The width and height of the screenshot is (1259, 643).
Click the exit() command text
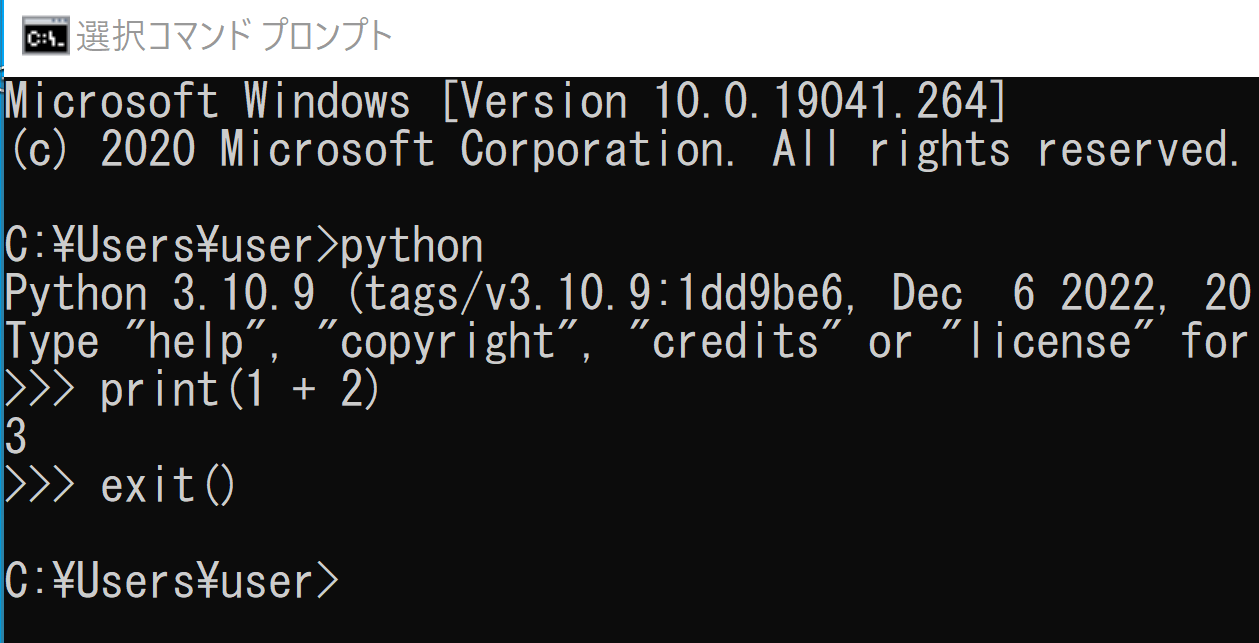pyautogui.click(x=168, y=486)
